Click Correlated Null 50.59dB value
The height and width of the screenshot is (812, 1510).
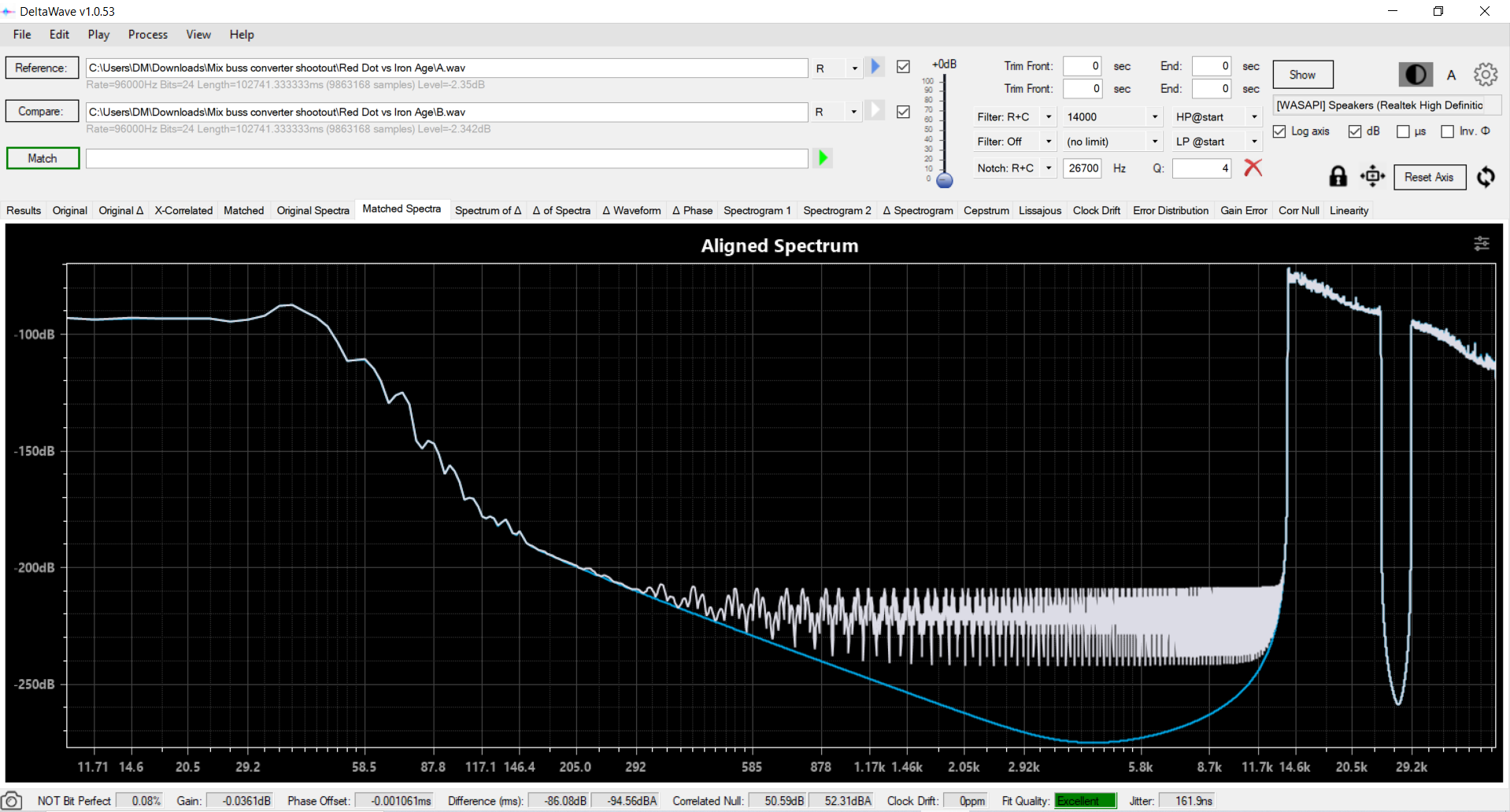pos(778,800)
